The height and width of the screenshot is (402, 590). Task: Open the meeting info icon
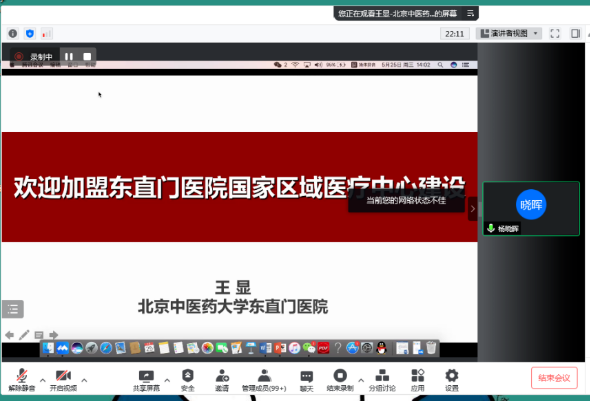tap(13, 34)
